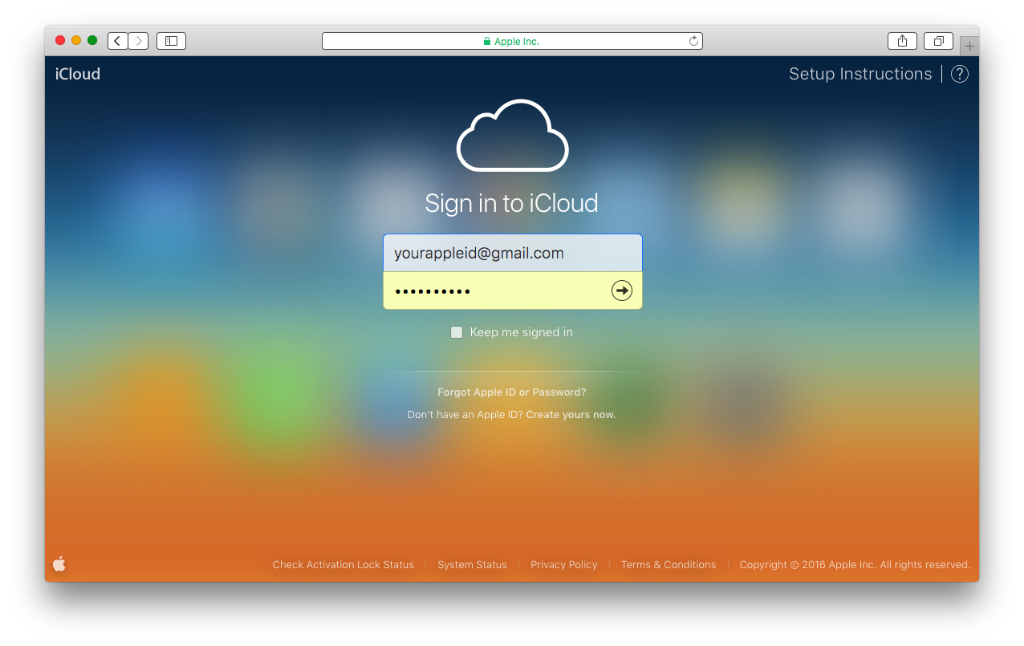Click the iCloud title at top left
Image resolution: width=1024 pixels, height=646 pixels.
click(78, 74)
